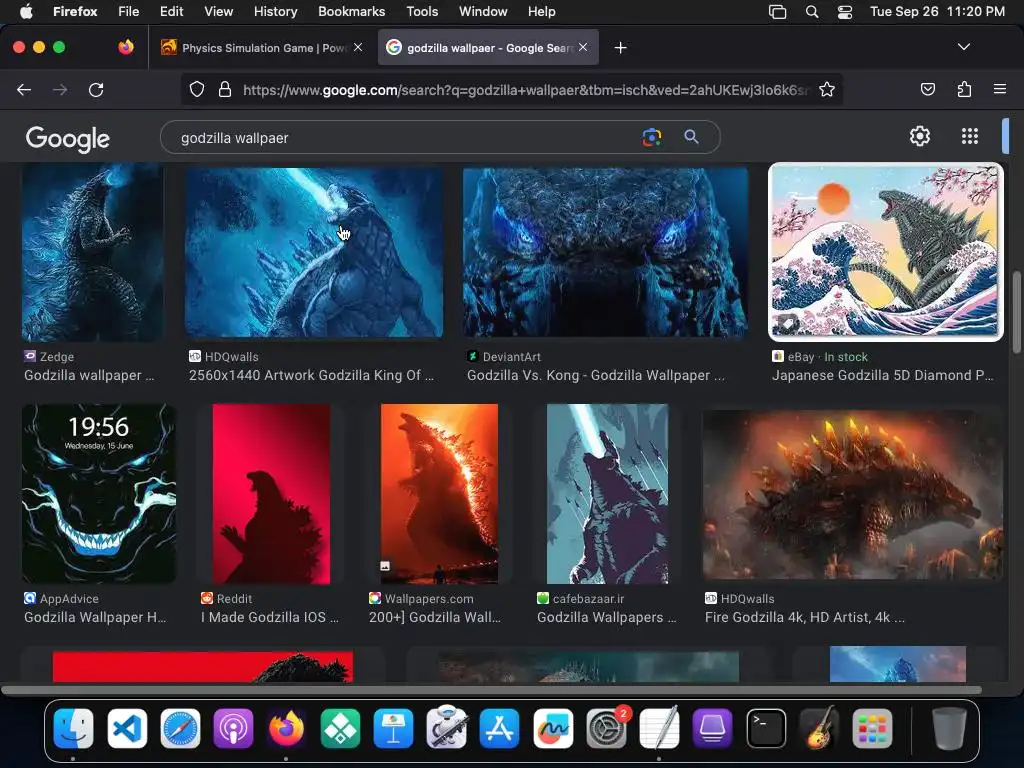The image size is (1024, 768).
Task: Open System Settings with badge in dock
Action: tap(607, 729)
